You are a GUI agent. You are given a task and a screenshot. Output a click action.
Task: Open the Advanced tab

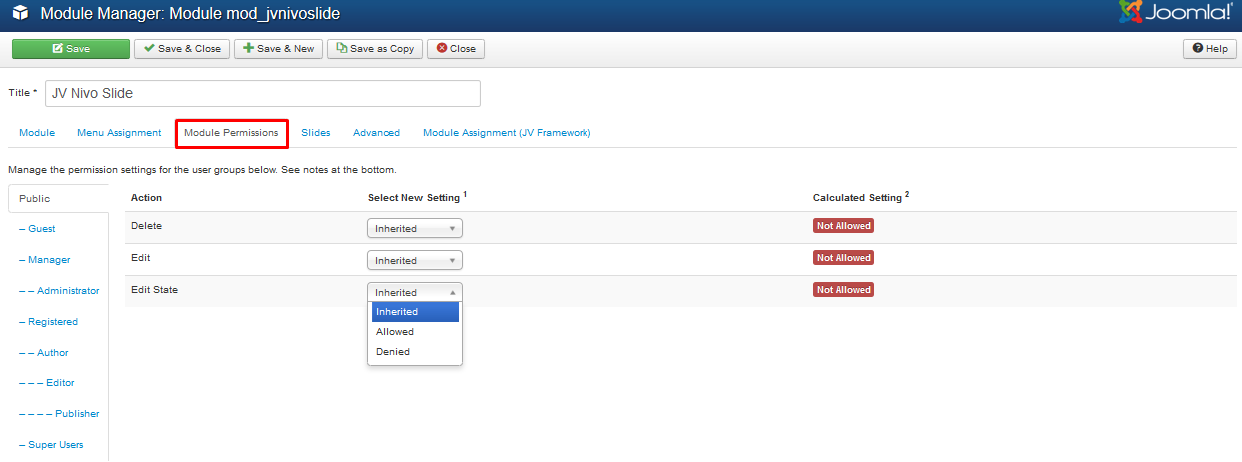pyautogui.click(x=376, y=133)
